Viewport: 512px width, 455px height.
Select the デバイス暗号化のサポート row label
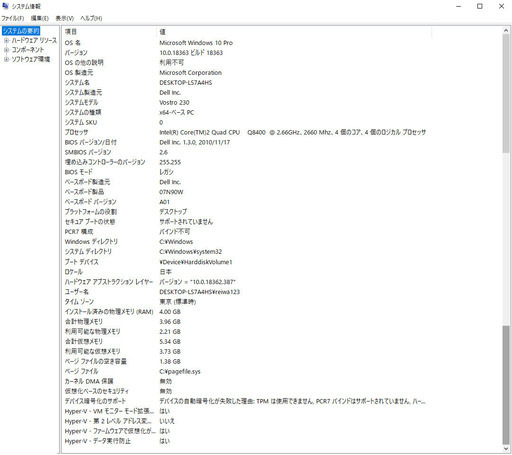tap(95, 401)
